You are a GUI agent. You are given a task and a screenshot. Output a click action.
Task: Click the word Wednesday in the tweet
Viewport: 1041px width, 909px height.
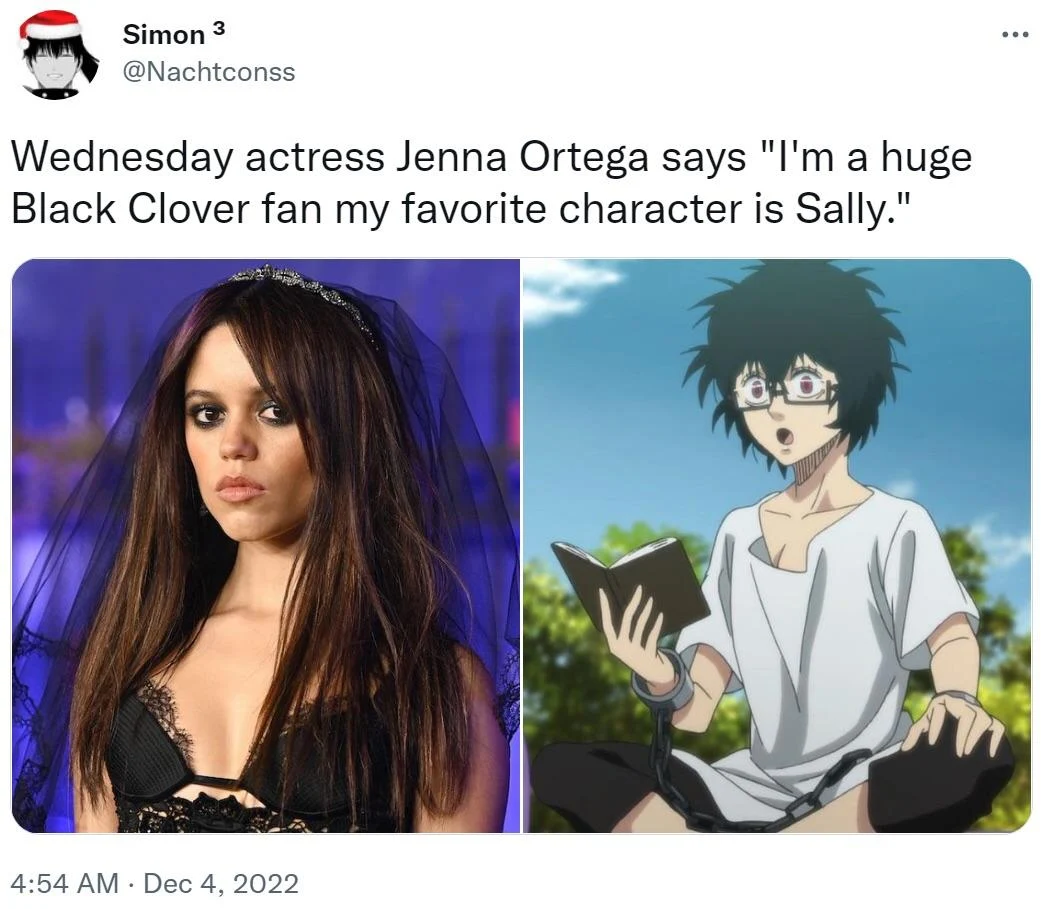coord(123,158)
